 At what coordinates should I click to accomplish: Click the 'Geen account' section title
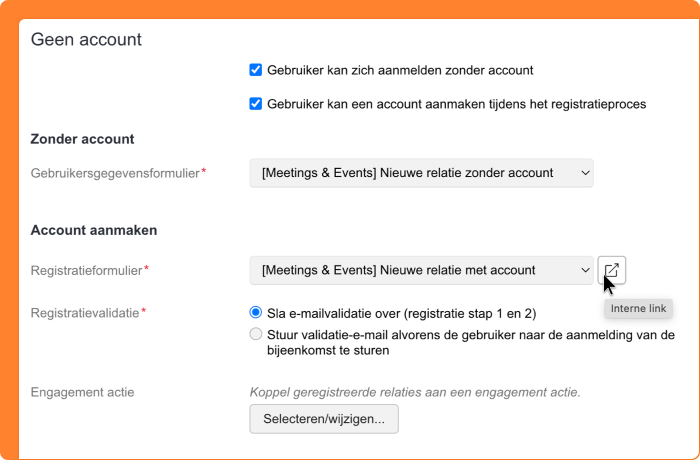point(86,40)
